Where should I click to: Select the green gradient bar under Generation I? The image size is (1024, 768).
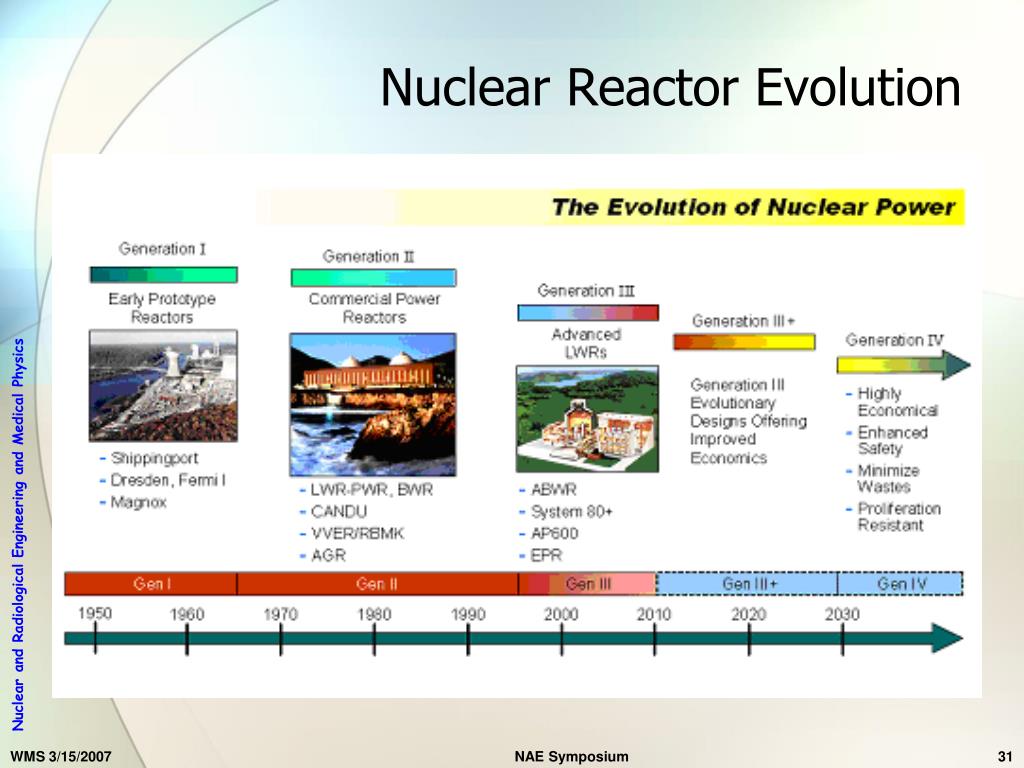click(x=163, y=275)
